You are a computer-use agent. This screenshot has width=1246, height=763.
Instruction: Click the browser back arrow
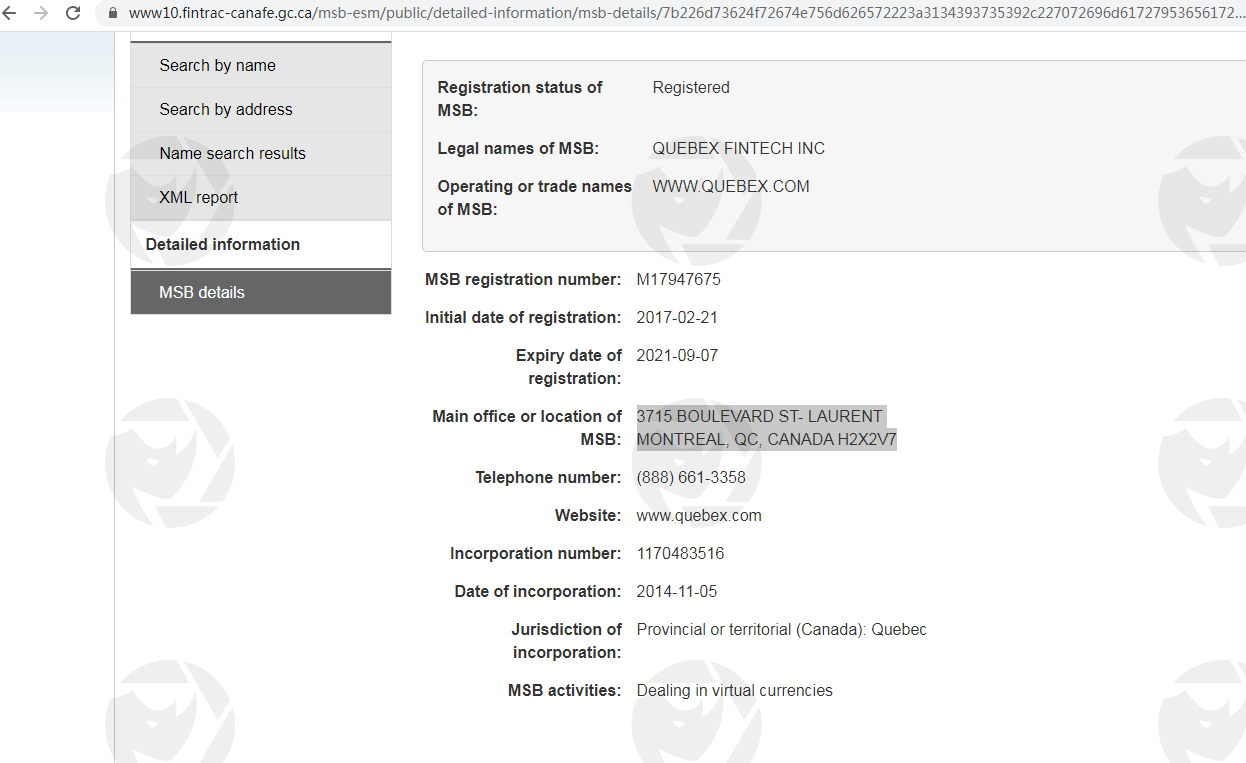pyautogui.click(x=10, y=13)
